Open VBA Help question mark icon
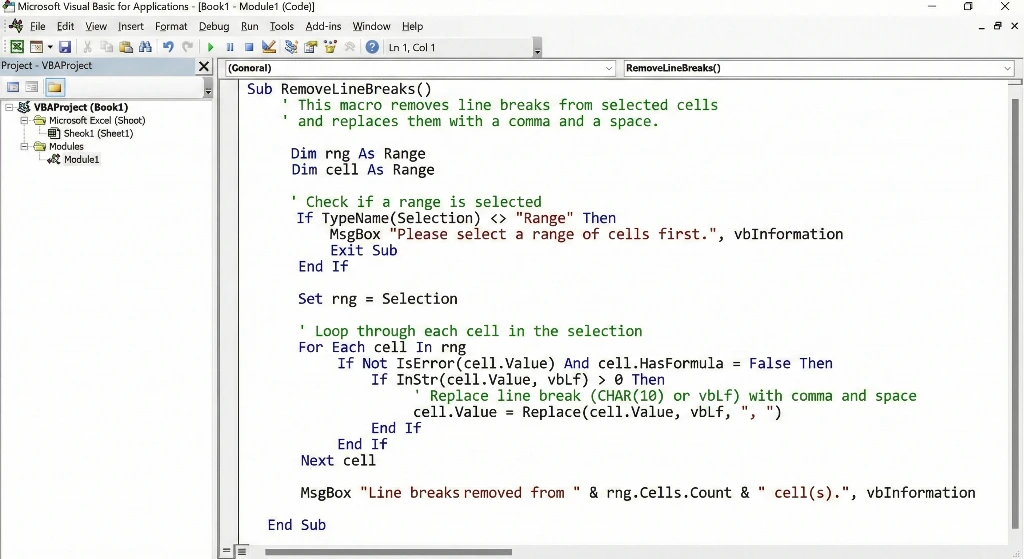Viewport: 1024px width, 559px height. point(372,47)
